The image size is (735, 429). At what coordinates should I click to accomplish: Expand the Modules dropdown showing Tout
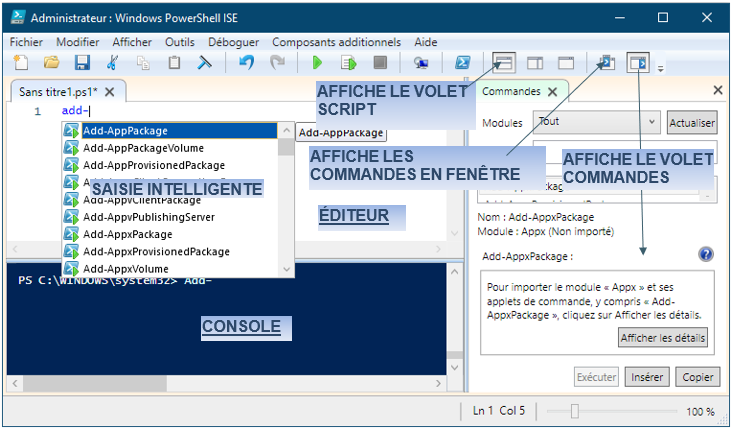(597, 122)
